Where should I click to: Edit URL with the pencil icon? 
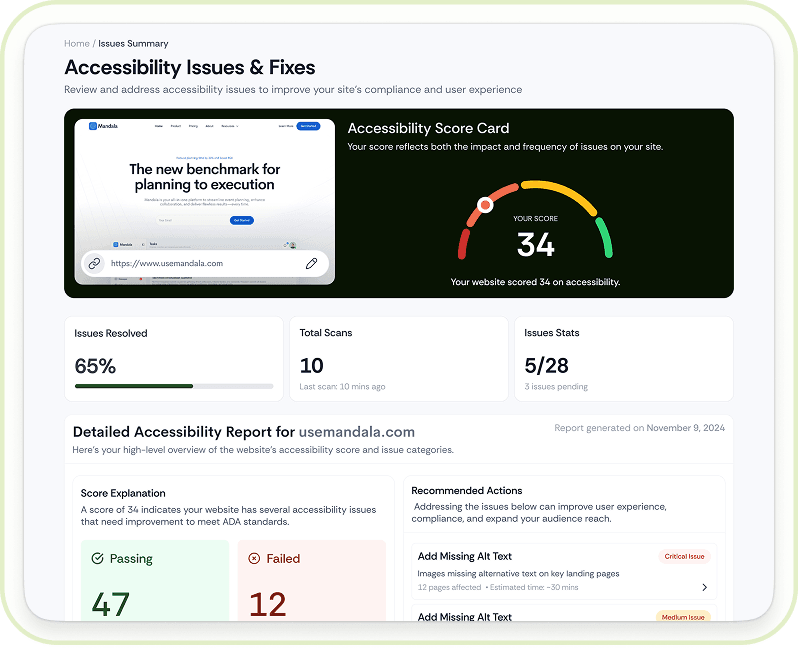click(x=311, y=263)
